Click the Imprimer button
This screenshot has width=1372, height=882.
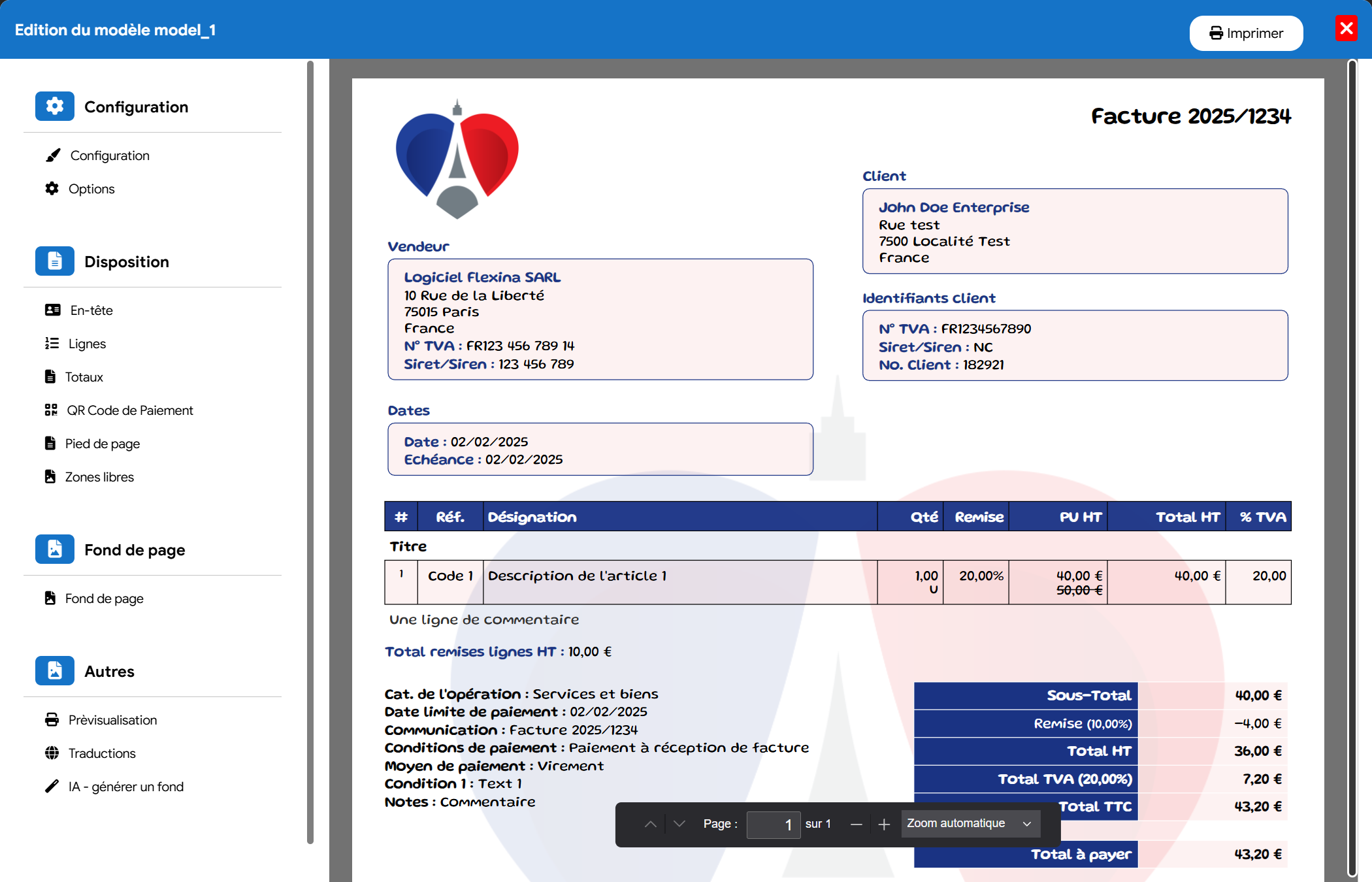pyautogui.click(x=1246, y=33)
